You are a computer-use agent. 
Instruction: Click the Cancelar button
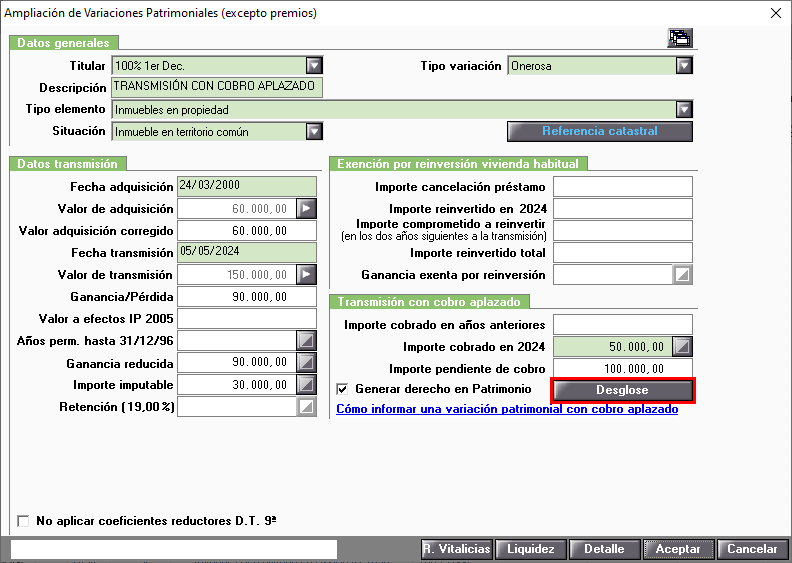[x=753, y=549]
